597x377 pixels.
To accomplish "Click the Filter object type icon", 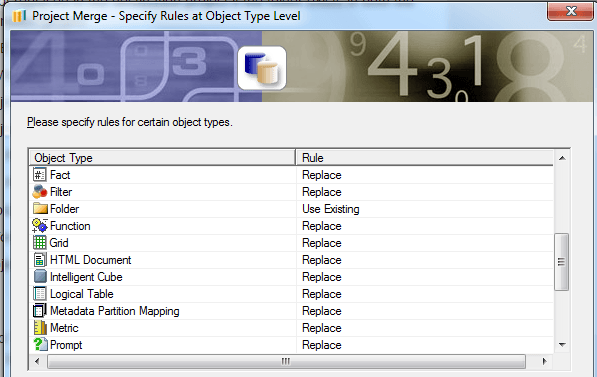I will (40, 192).
